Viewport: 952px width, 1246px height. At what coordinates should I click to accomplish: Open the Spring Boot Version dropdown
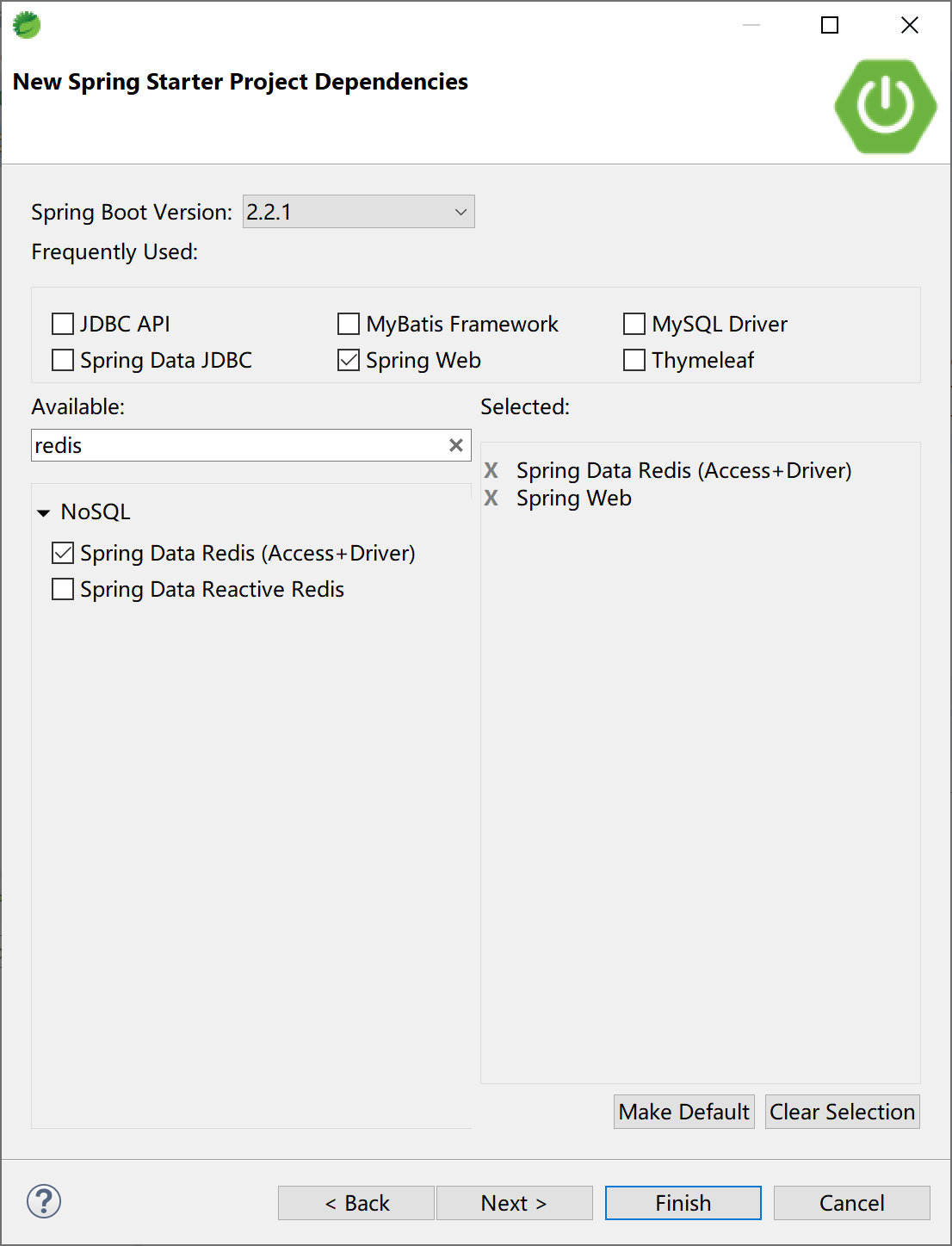[358, 212]
